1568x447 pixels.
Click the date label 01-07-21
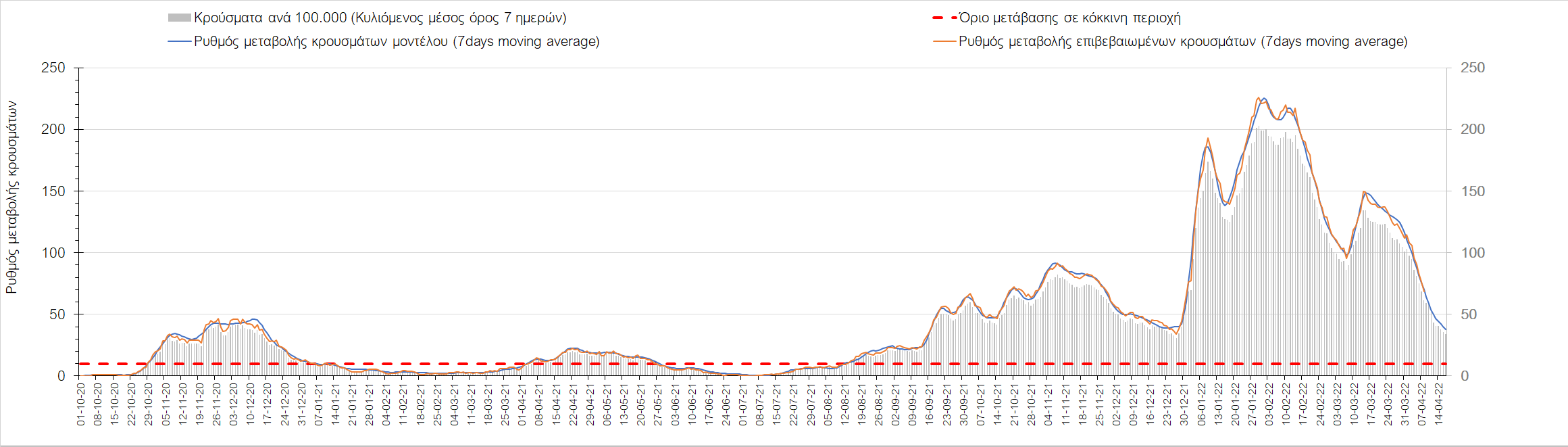coord(742,404)
